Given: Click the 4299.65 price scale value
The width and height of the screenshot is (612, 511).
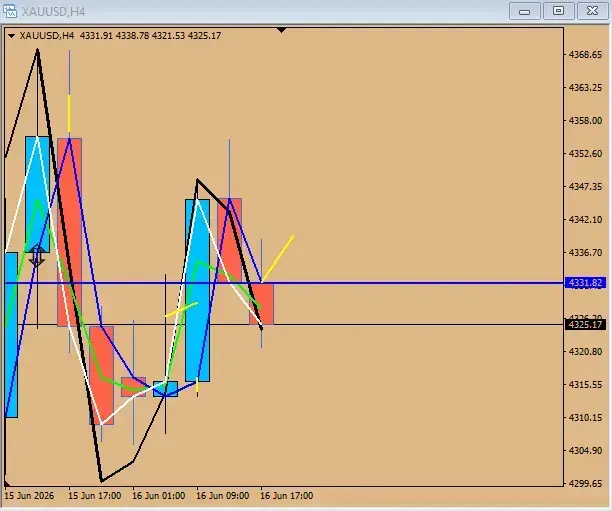Looking at the screenshot, I should point(585,483).
